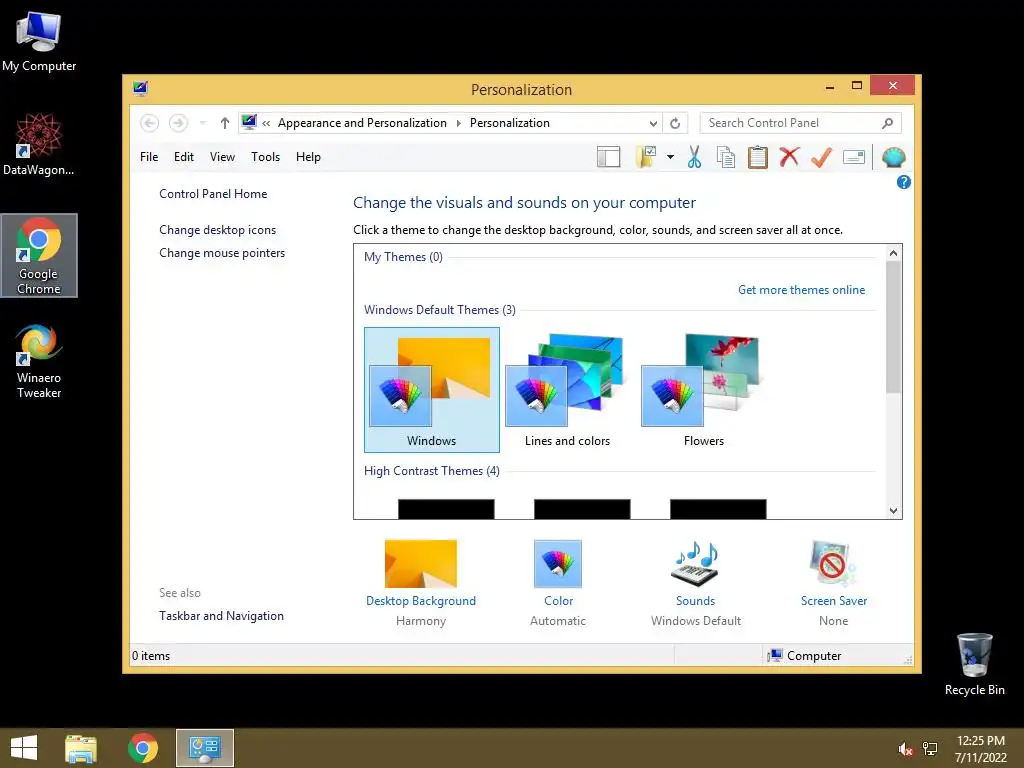This screenshot has height=768, width=1024.
Task: Open the Windows Start button
Action: [24, 748]
